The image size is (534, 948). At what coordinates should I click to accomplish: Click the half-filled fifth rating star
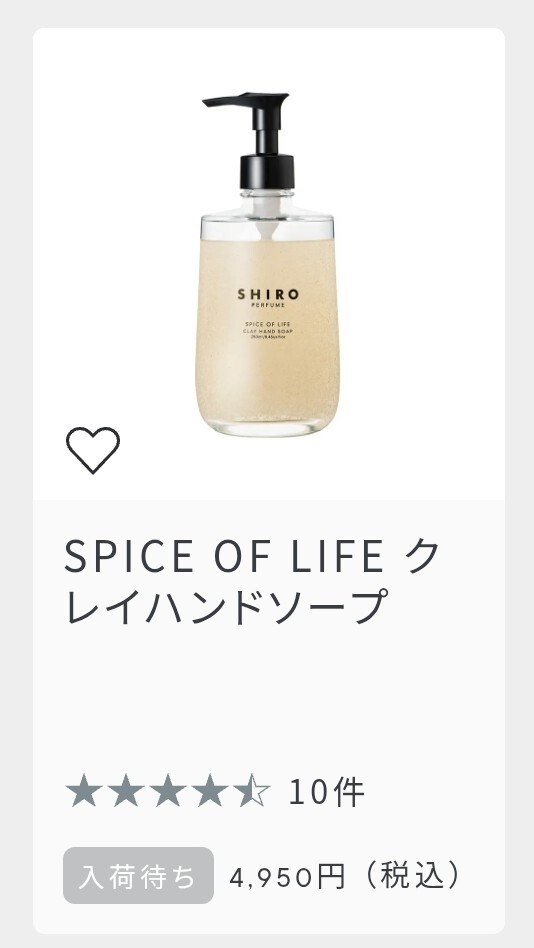coord(252,792)
